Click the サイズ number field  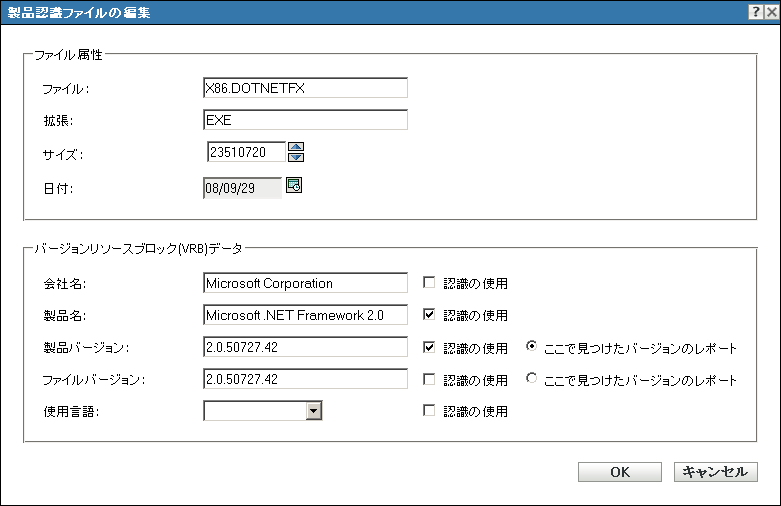244,152
